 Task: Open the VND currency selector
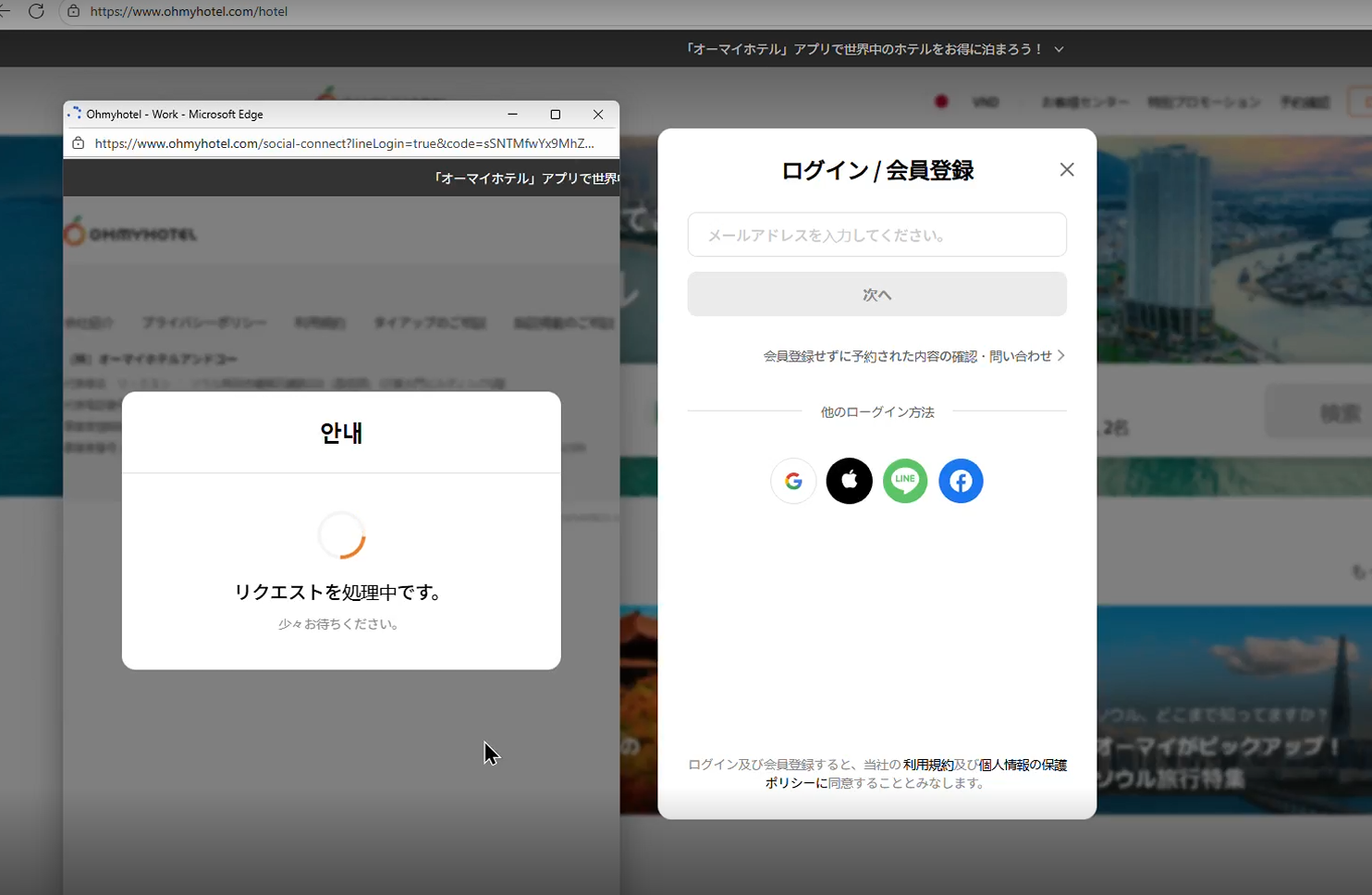click(x=986, y=102)
